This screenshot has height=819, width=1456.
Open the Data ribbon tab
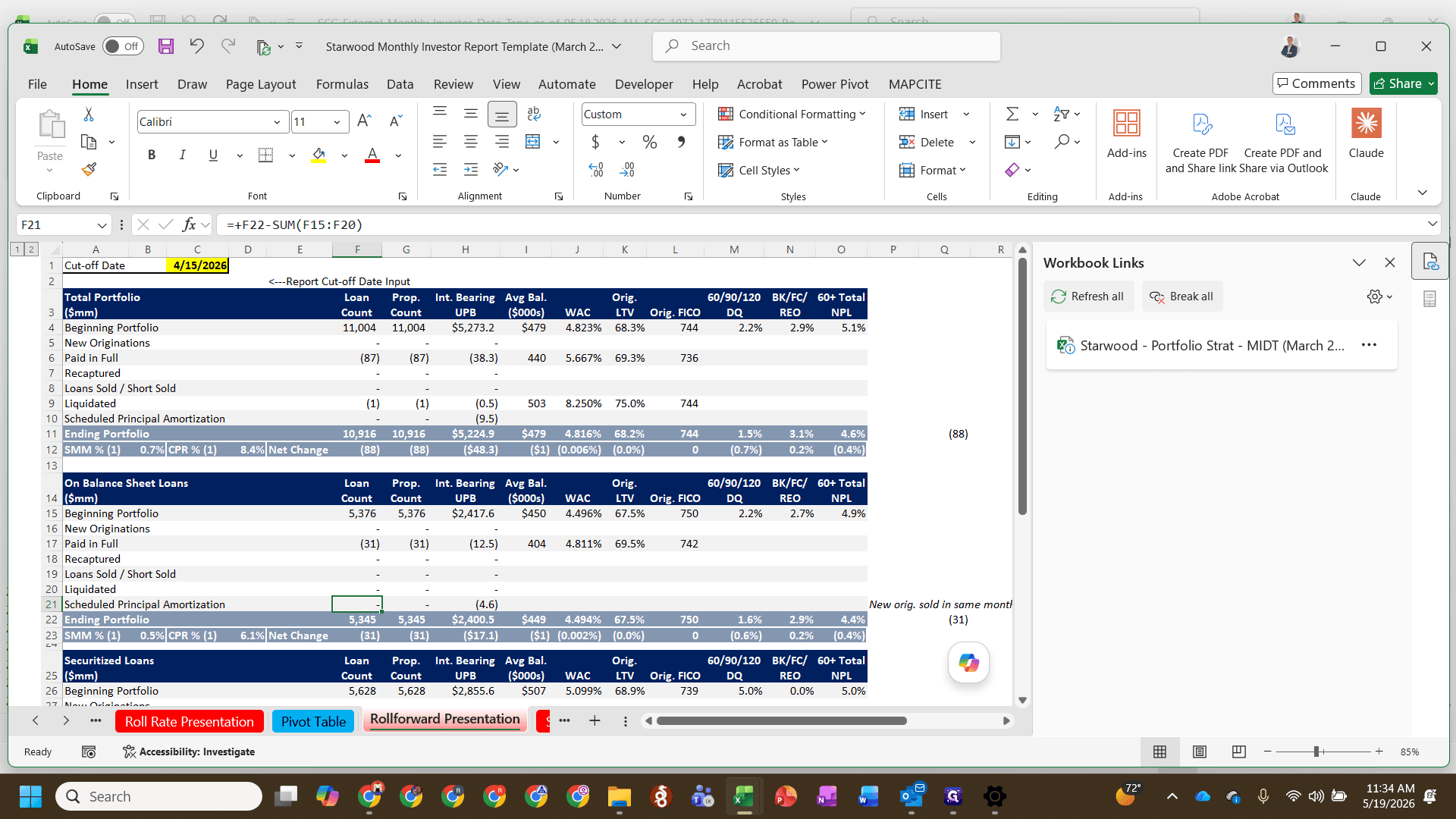click(x=400, y=84)
